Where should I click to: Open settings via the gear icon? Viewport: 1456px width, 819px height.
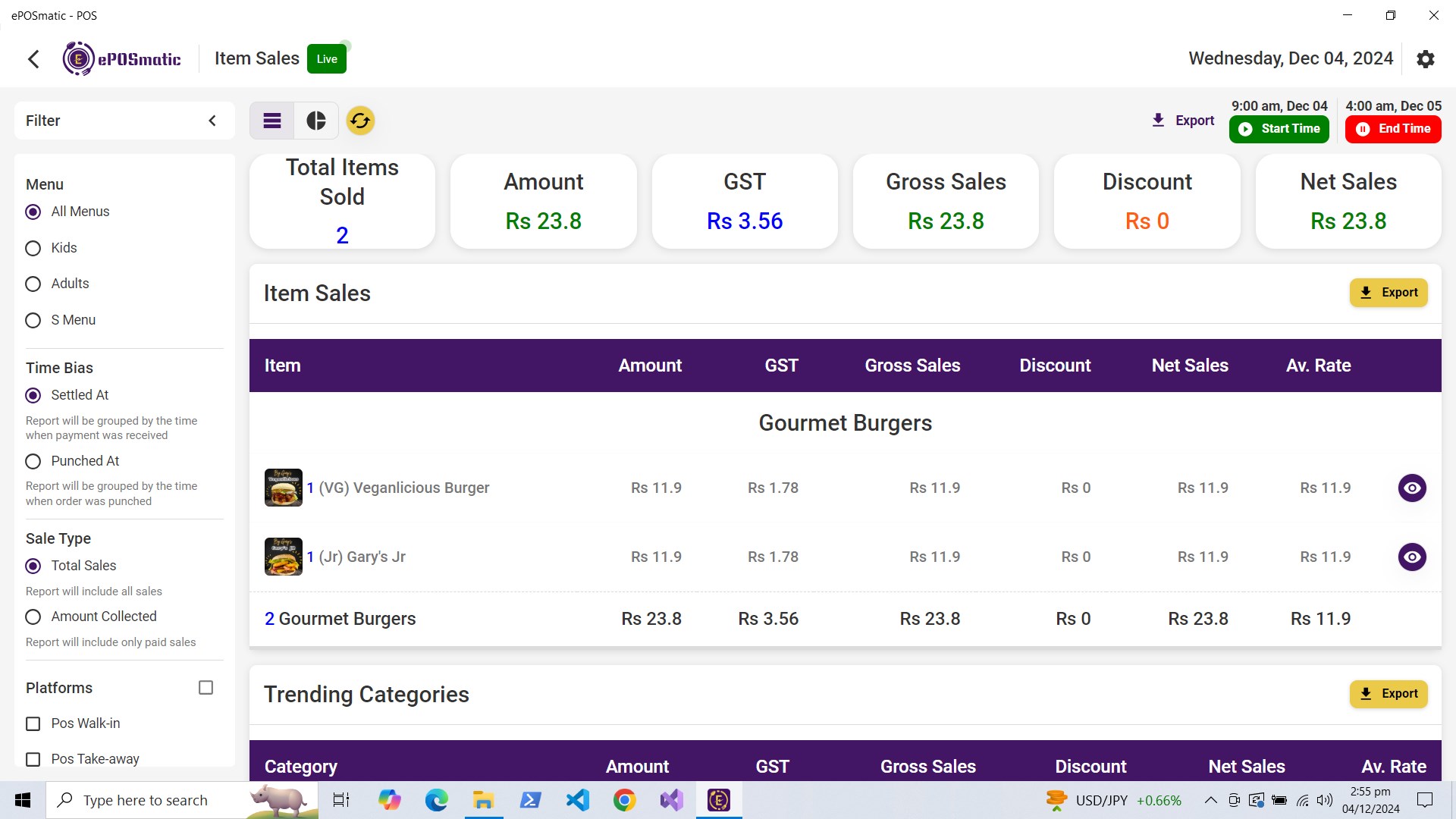(1426, 59)
